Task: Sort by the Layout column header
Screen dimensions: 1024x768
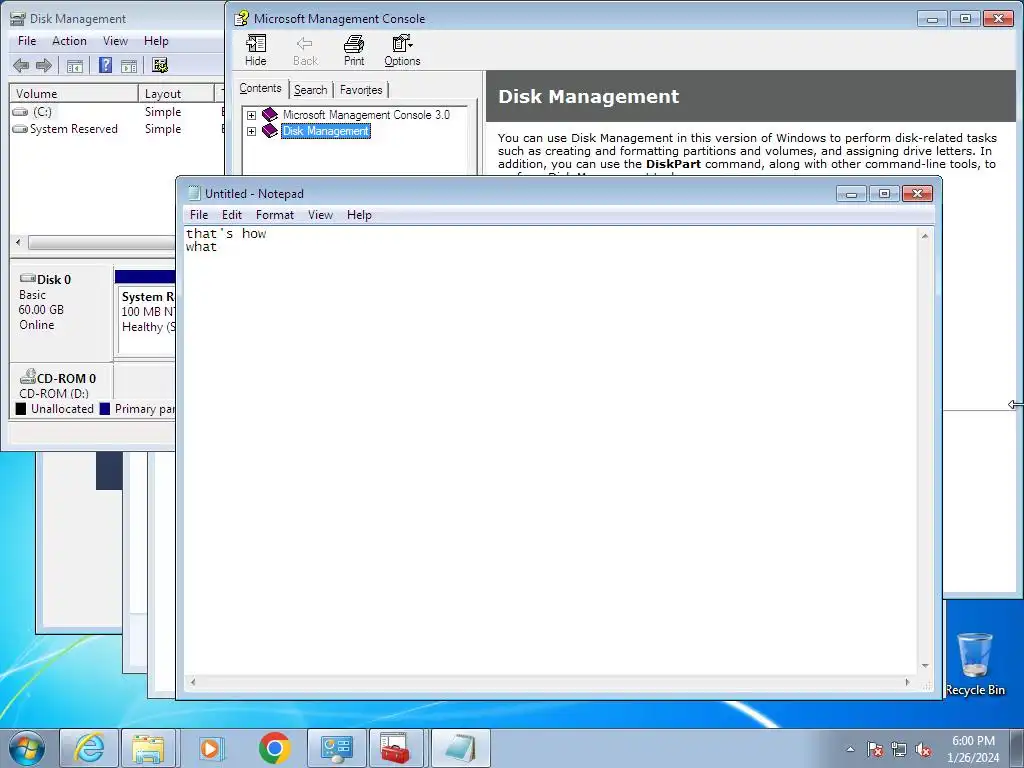Action: click(176, 93)
